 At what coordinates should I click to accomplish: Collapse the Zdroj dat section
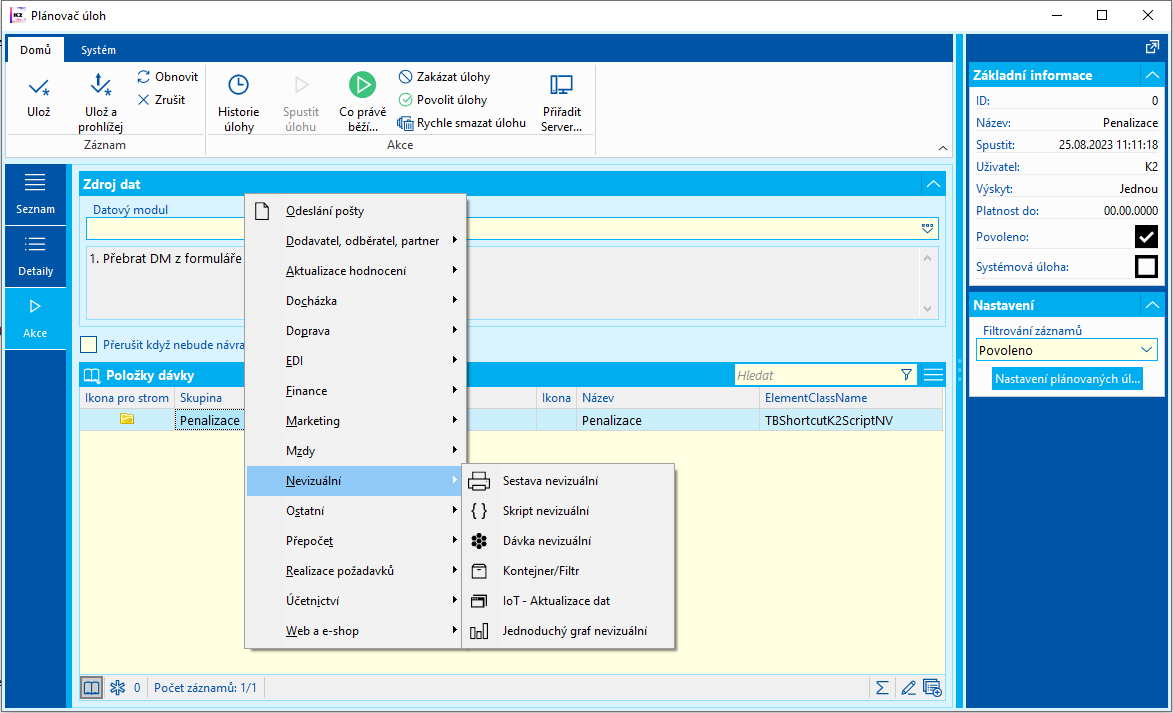[x=933, y=184]
